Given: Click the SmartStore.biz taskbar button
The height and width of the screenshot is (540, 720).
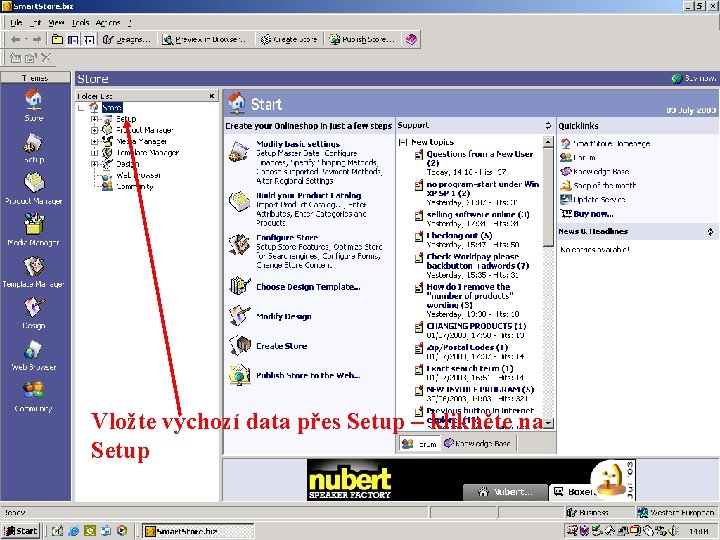Looking at the screenshot, I should pyautogui.click(x=197, y=531).
